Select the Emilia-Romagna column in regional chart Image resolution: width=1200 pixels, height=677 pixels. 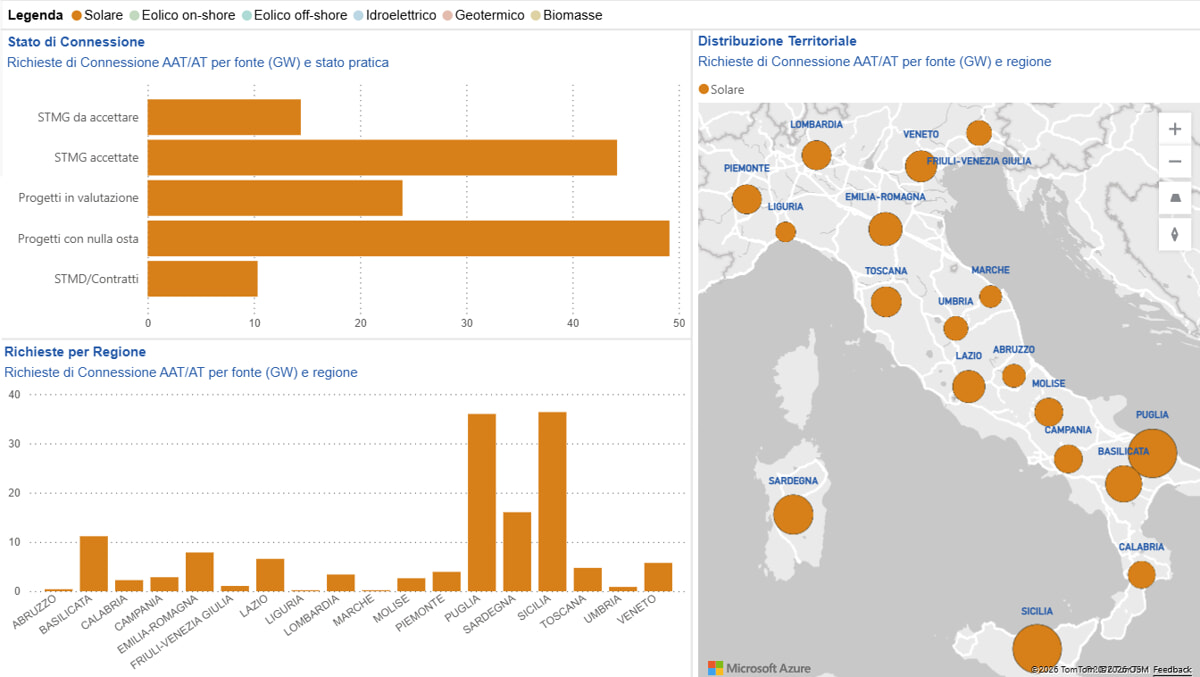pyautogui.click(x=200, y=572)
